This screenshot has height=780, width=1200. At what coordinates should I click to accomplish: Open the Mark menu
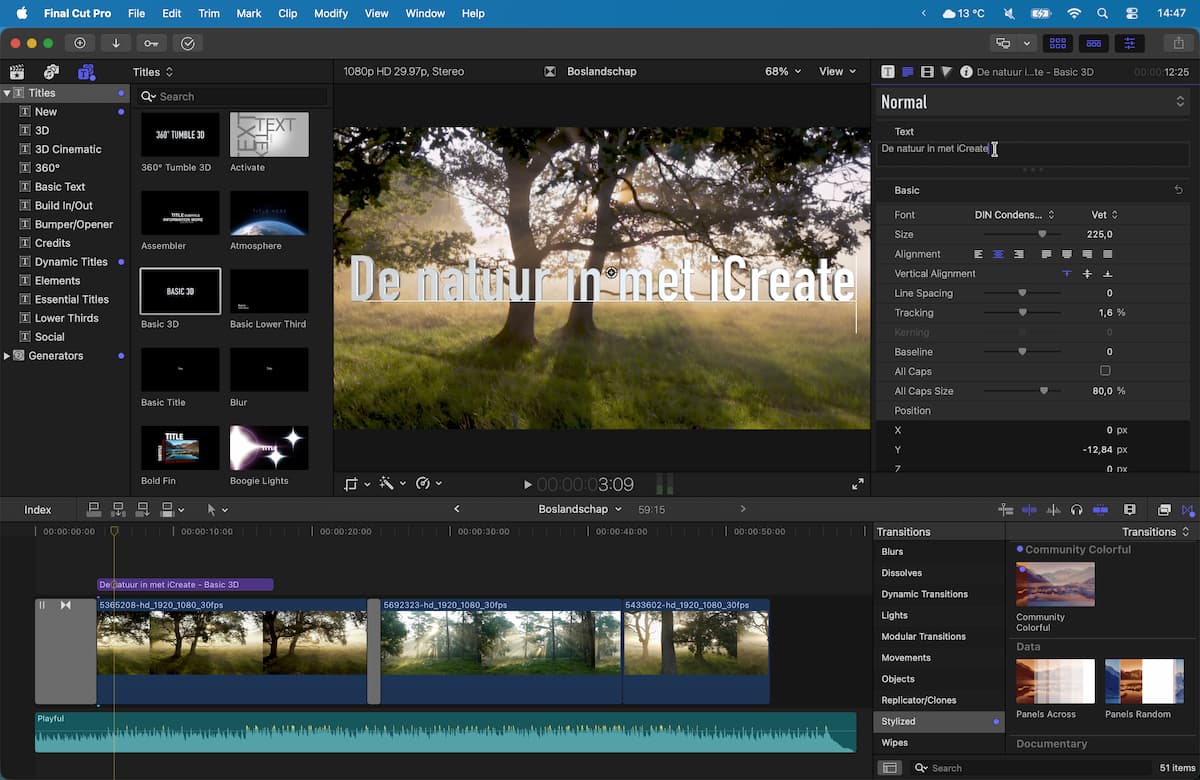[249, 13]
